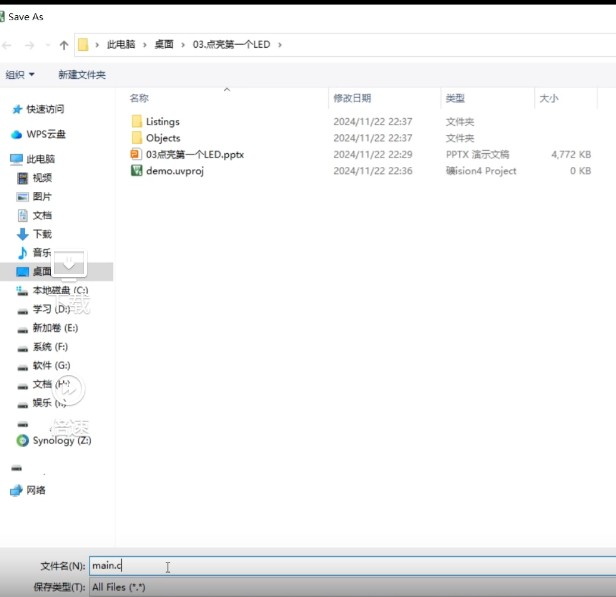Expand the chevron before 此电脑 breadcrumb

[x=97, y=45]
